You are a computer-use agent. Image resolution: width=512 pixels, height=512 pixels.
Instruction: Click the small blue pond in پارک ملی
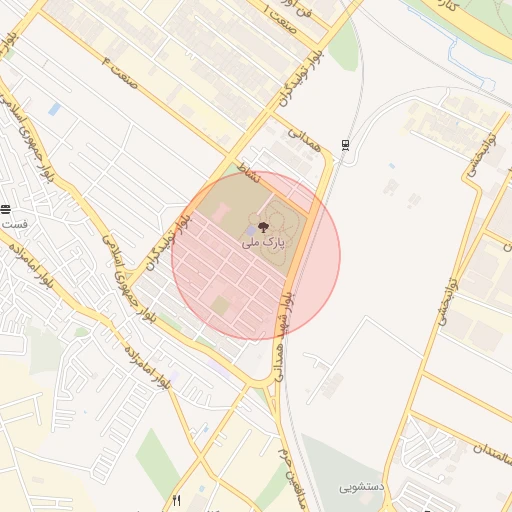tap(251, 230)
